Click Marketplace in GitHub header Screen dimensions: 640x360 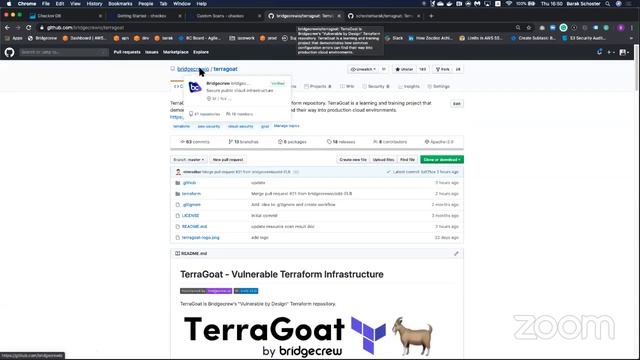click(176, 52)
